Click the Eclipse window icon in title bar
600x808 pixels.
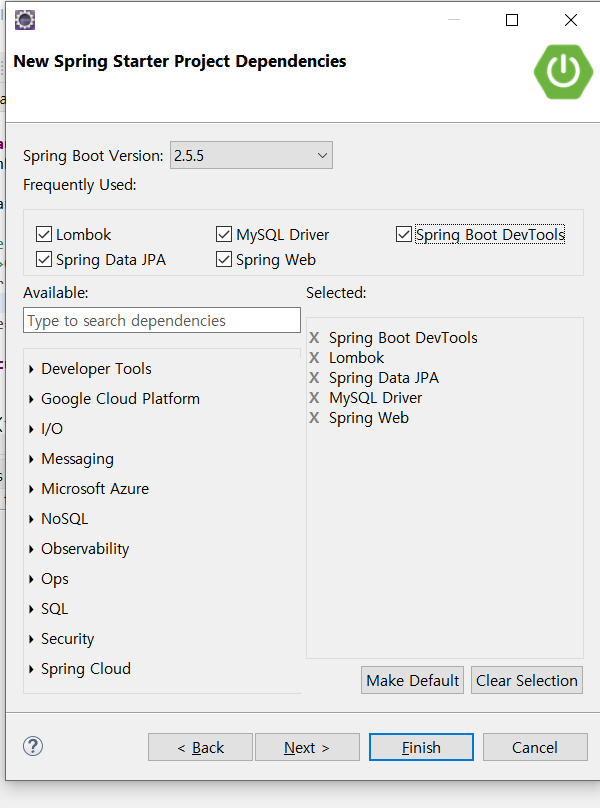(25, 20)
